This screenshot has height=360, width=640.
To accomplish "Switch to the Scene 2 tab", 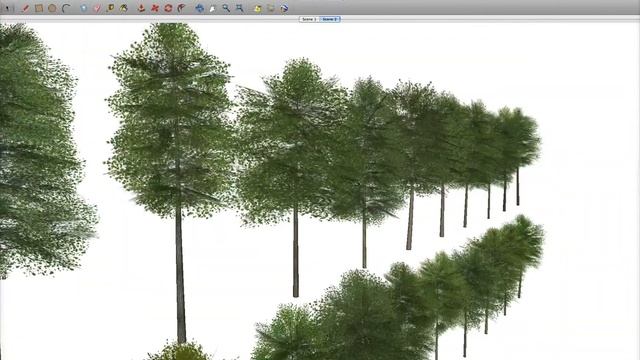I will click(329, 19).
